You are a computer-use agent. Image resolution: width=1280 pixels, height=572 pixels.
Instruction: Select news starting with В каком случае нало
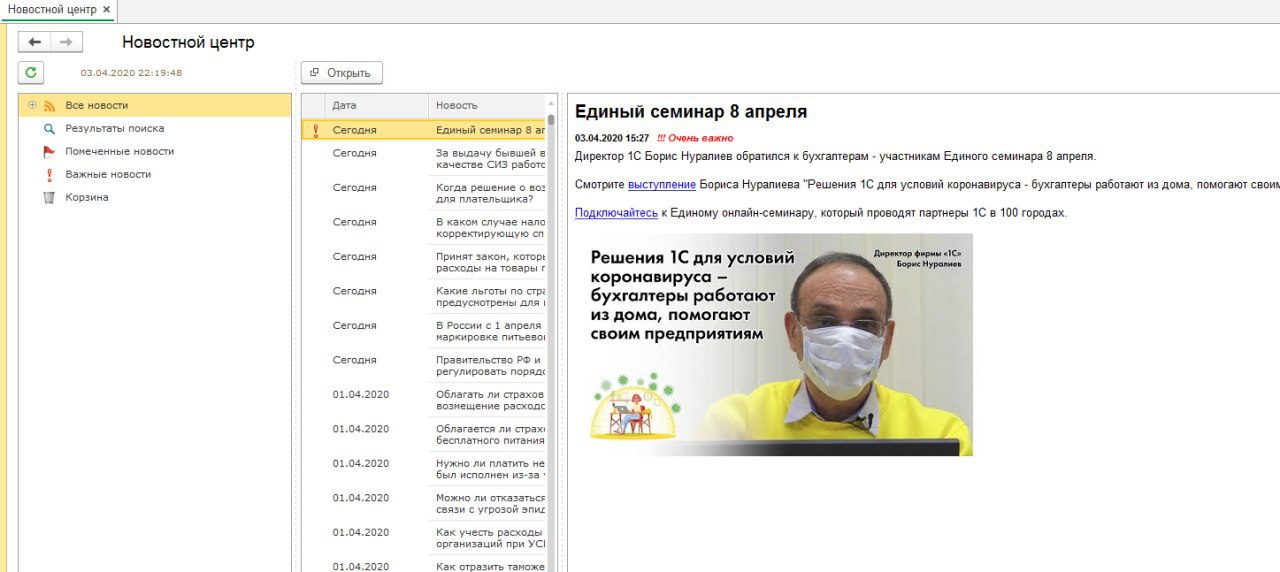(x=424, y=228)
